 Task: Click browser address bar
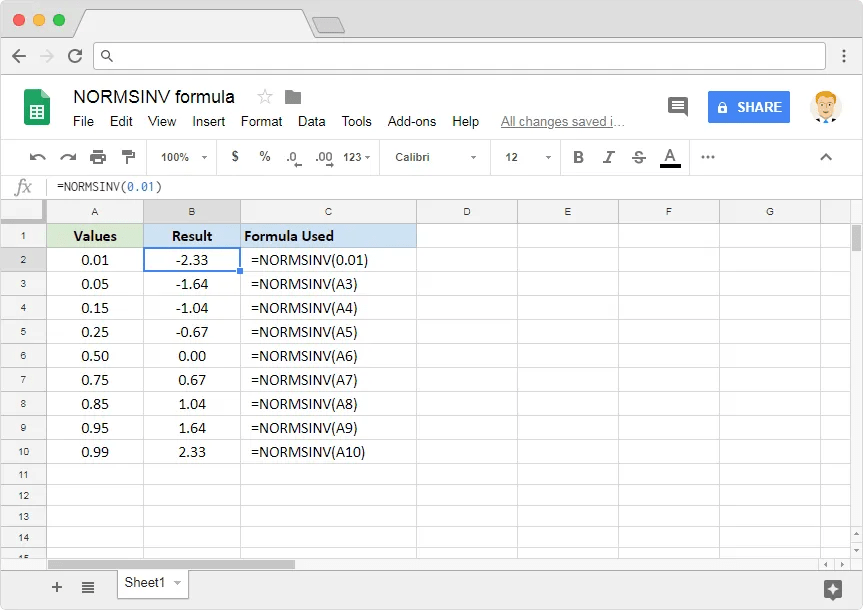tap(459, 56)
